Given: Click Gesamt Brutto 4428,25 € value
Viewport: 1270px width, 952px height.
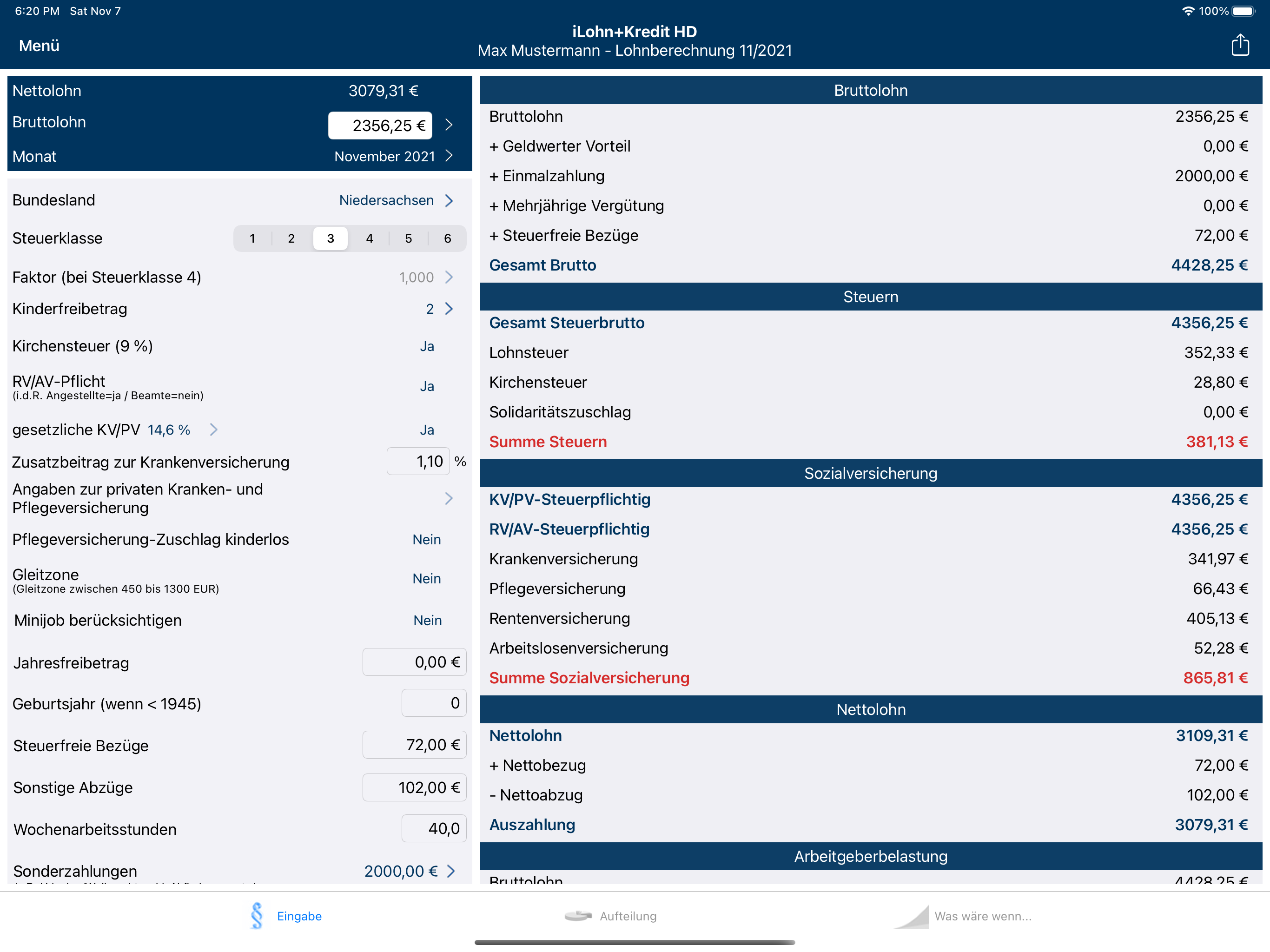Looking at the screenshot, I should click(x=1209, y=265).
